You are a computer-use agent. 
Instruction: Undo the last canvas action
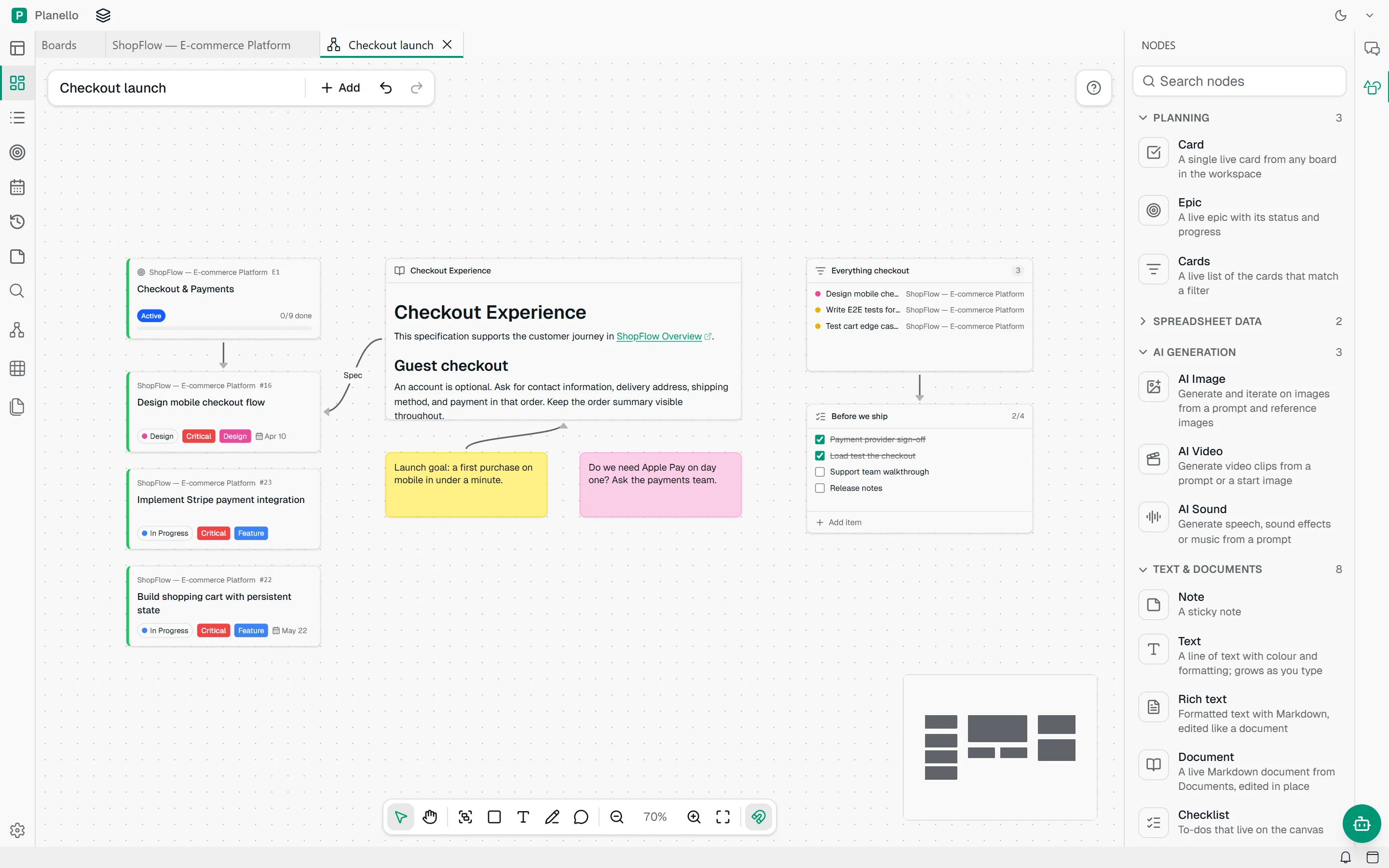coord(386,88)
